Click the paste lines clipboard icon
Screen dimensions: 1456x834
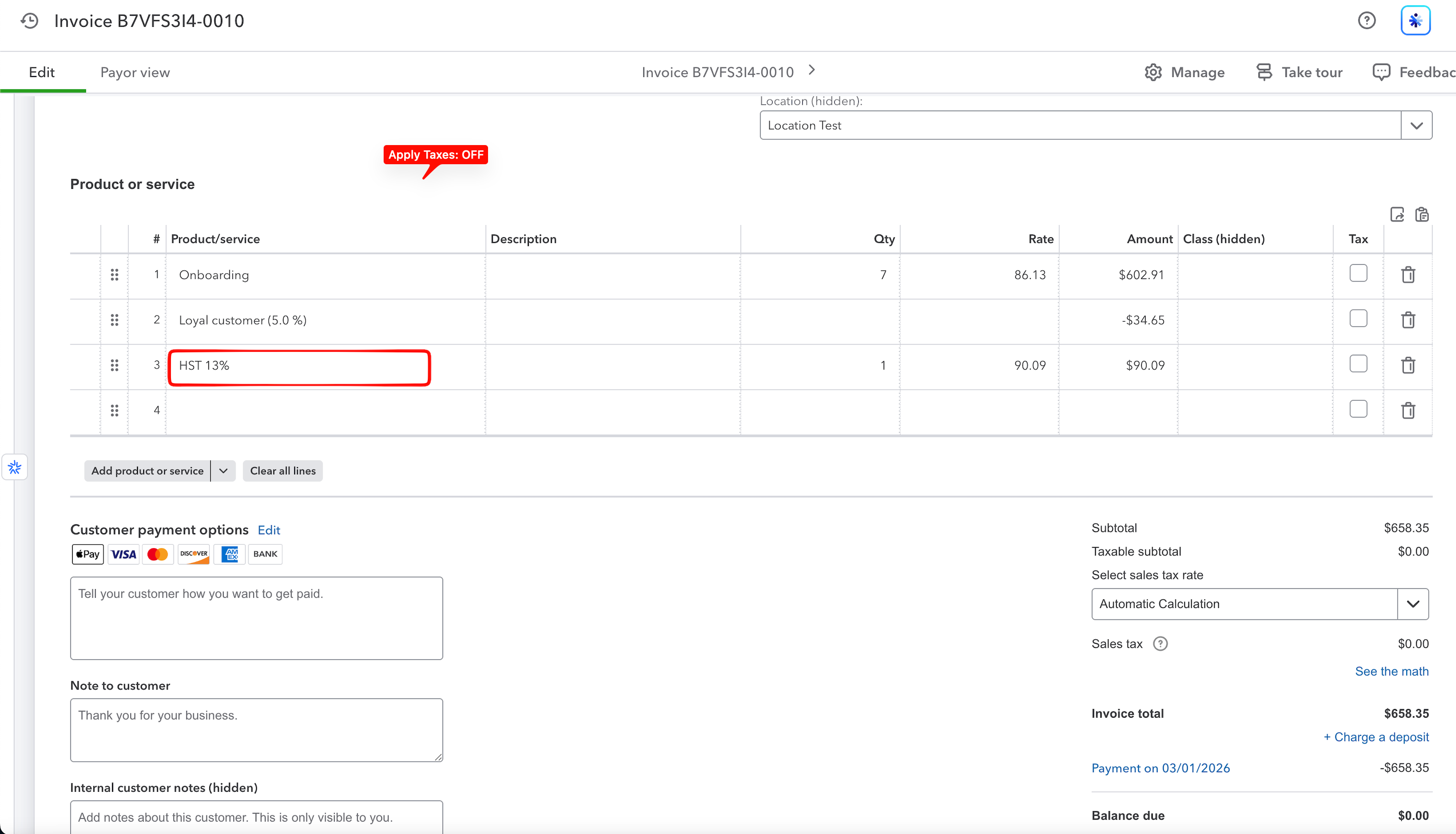pos(1422,215)
